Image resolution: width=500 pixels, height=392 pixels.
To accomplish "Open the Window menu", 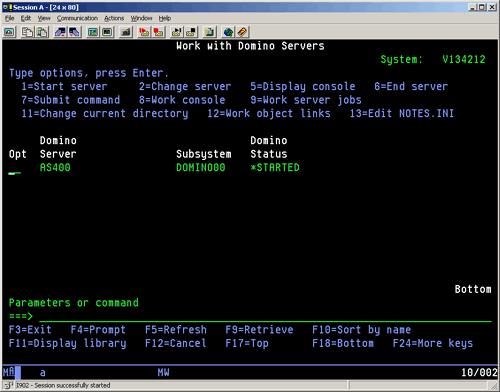I will click(x=141, y=18).
